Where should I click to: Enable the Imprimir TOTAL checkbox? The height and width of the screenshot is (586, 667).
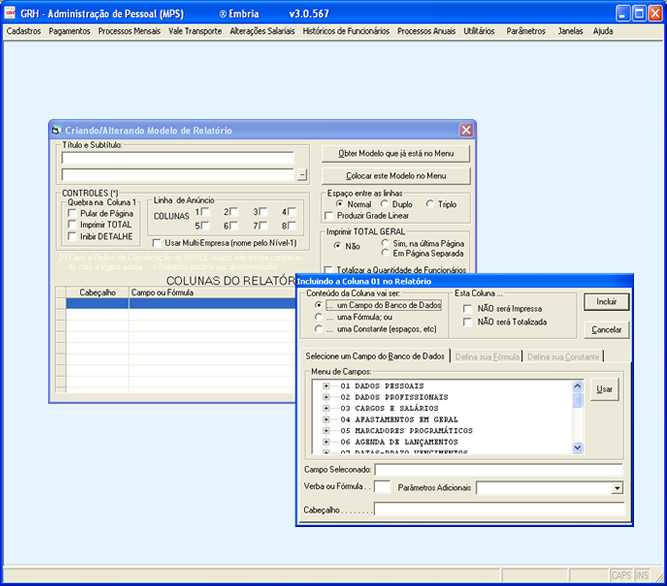[x=72, y=224]
